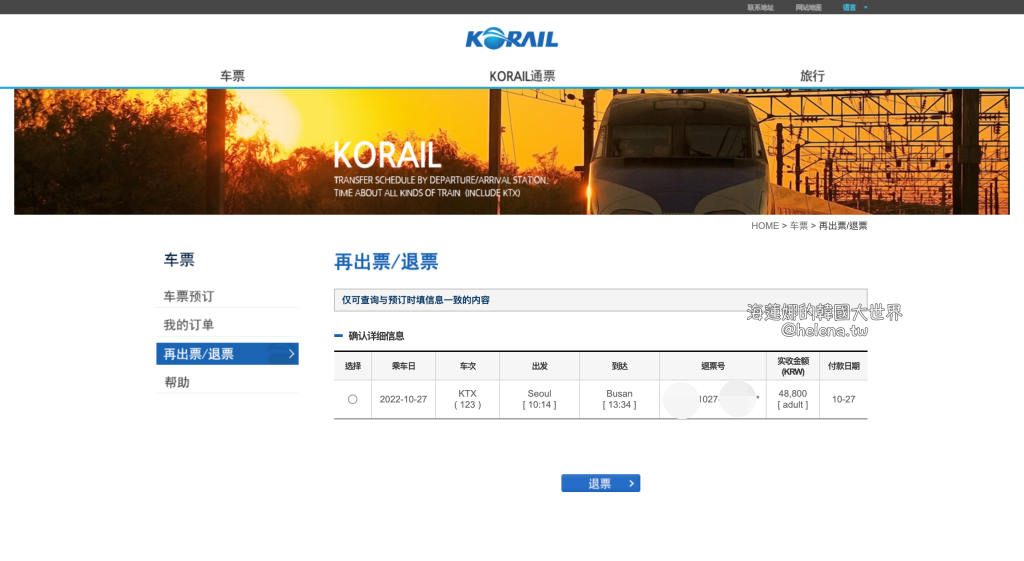The image size is (1024, 561).
Task: Click the chevron on 再出票/退票 sidebar item
Action: 291,354
